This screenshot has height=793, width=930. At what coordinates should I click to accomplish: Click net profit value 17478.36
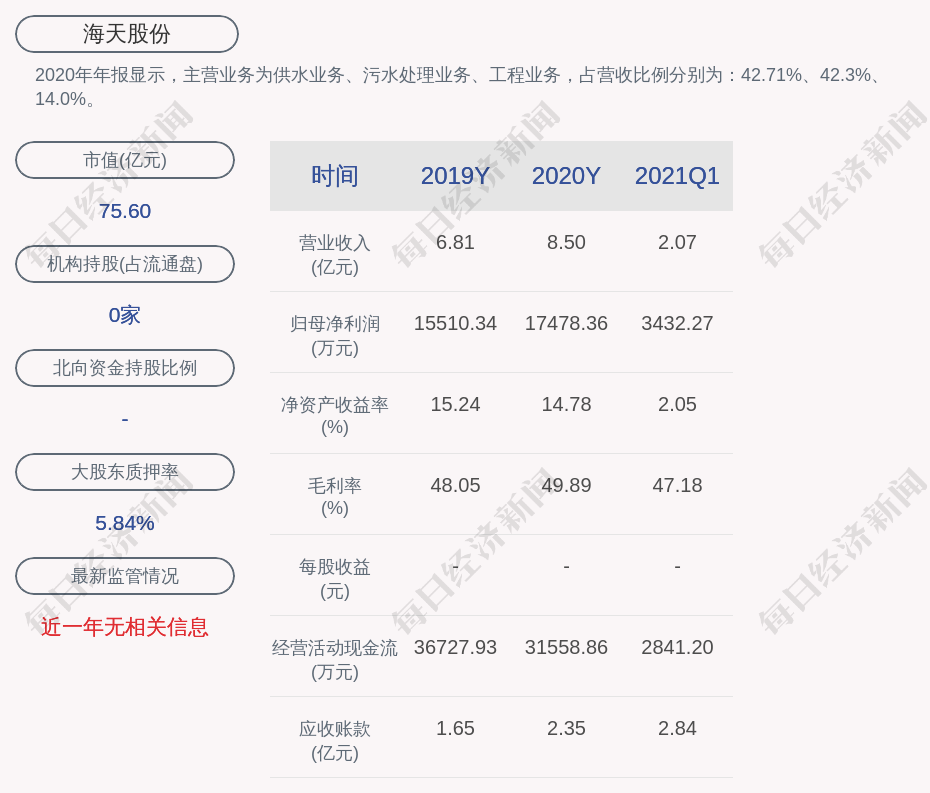(x=566, y=323)
